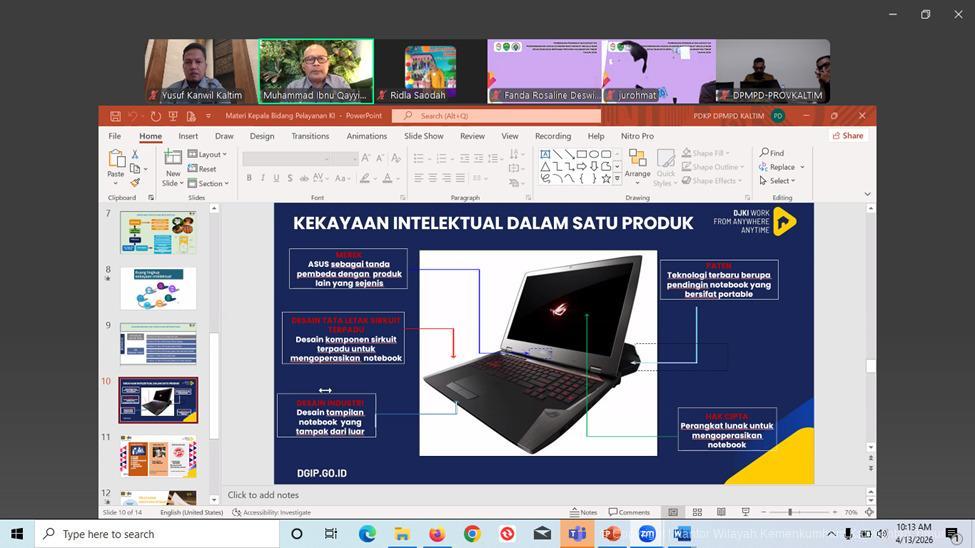The height and width of the screenshot is (548, 975).
Task: Start presentation from beginning icon in Quick Access Toolbar
Action: pos(173,116)
